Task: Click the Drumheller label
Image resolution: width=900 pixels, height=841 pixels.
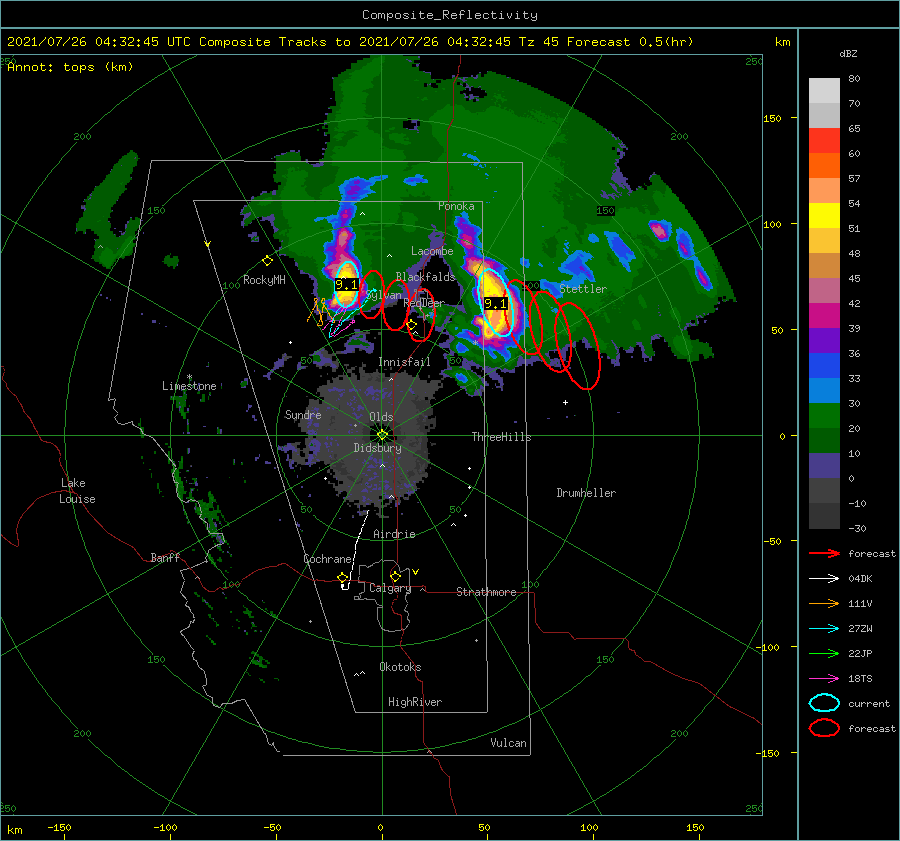Action: [586, 493]
